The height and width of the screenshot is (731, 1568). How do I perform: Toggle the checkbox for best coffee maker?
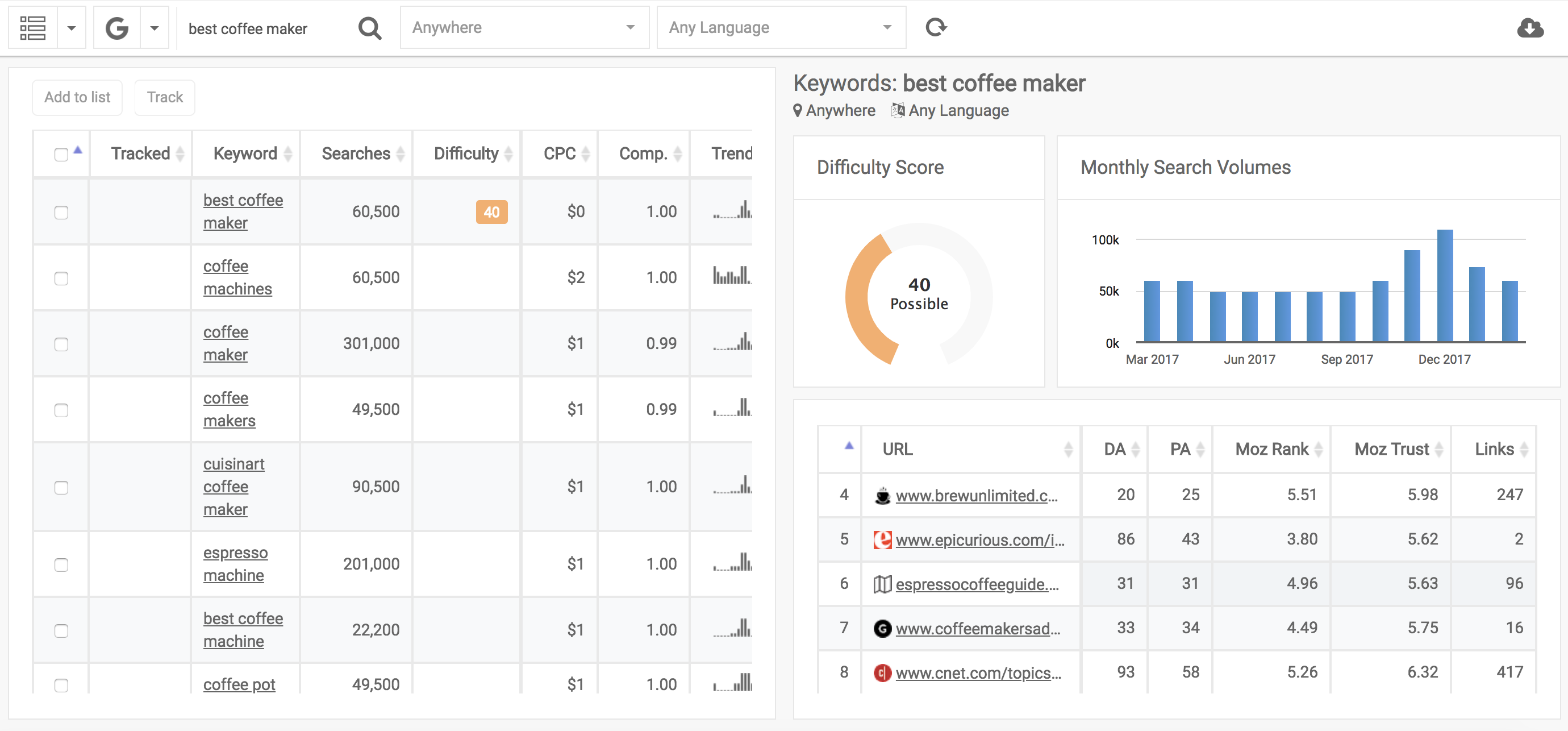(x=62, y=212)
